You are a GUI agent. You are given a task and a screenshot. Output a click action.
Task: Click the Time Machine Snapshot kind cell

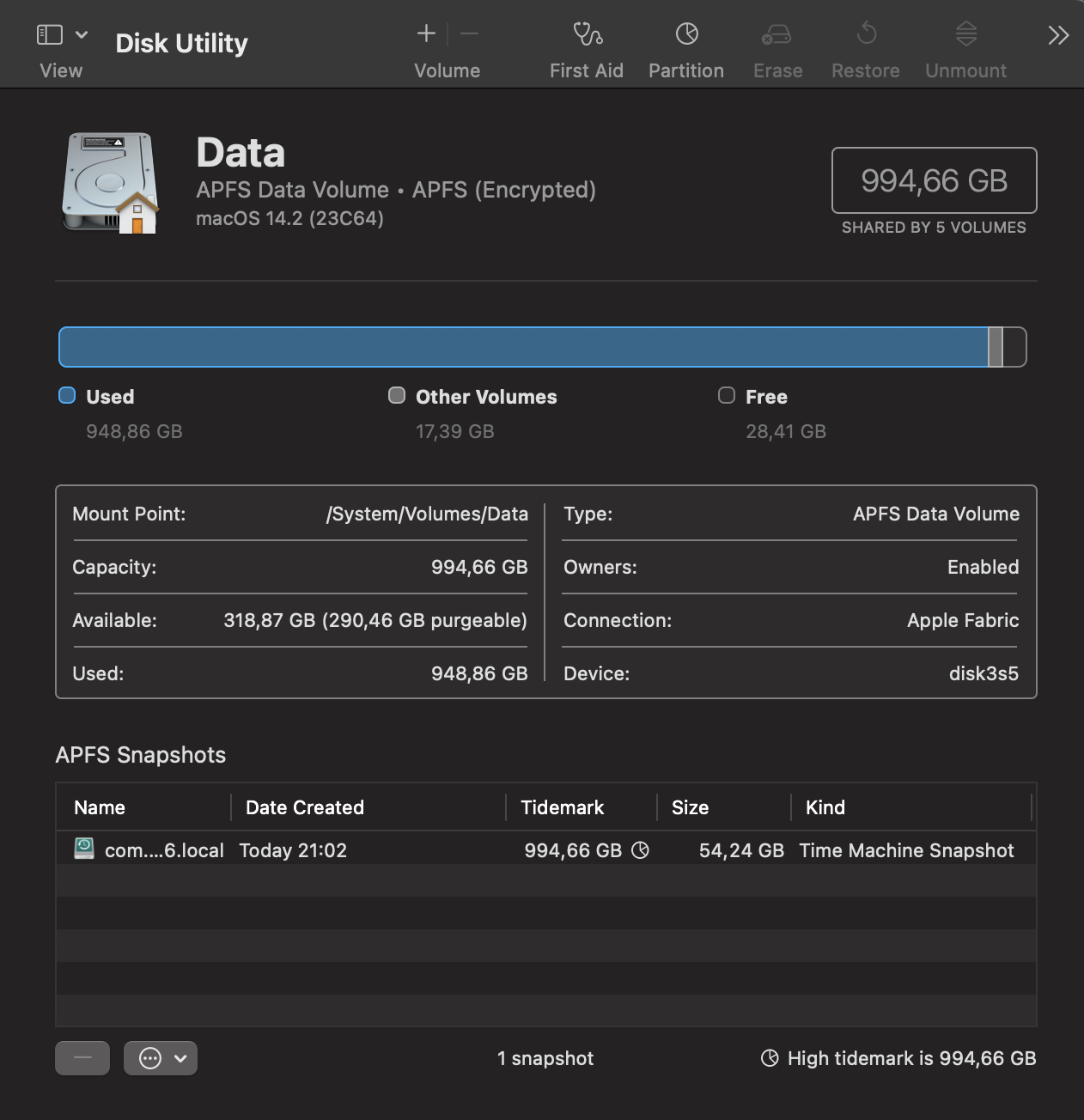point(906,850)
